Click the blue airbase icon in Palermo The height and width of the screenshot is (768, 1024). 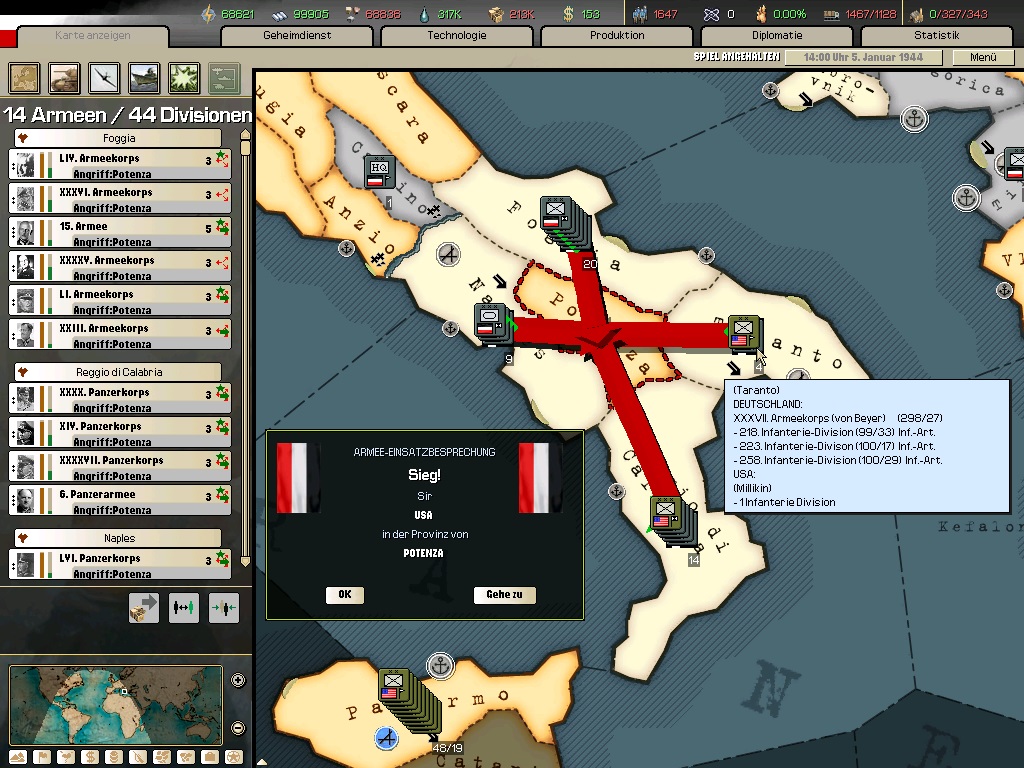(x=387, y=738)
